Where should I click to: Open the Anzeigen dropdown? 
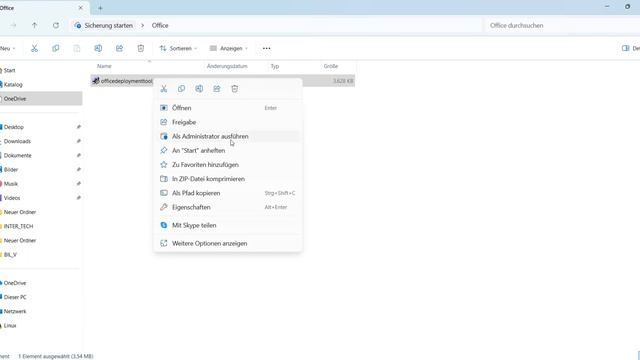click(229, 48)
